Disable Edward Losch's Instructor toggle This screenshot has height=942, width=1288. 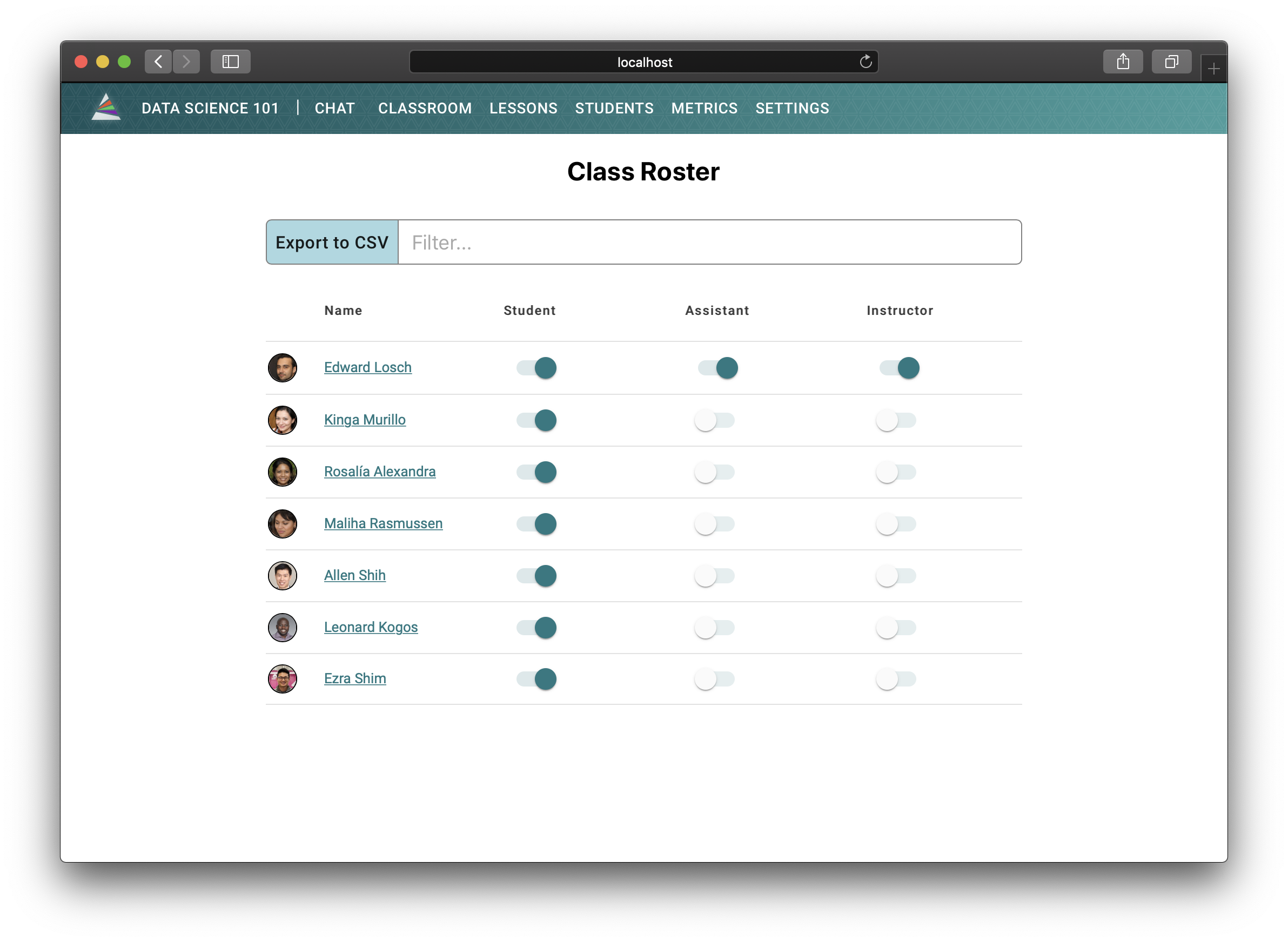[899, 368]
